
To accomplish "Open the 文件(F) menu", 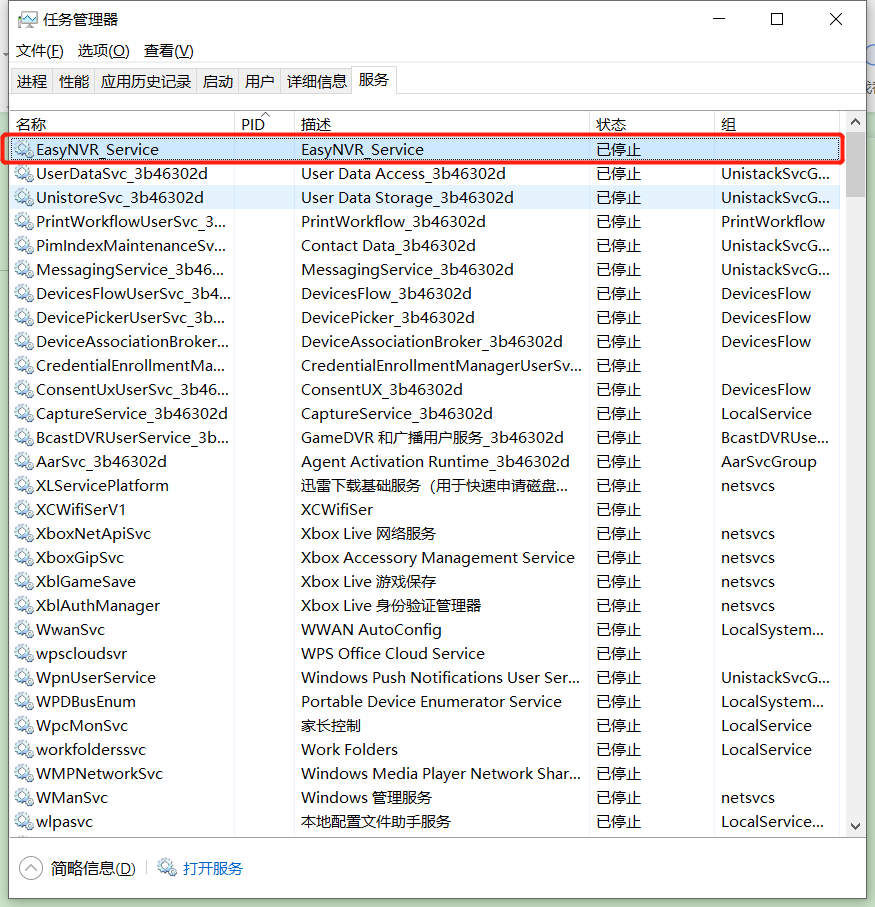I will (x=39, y=51).
